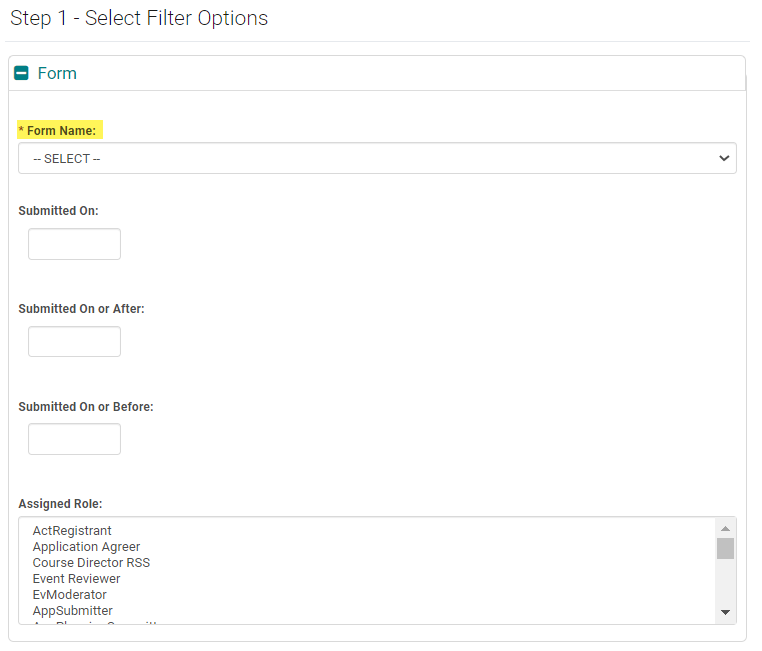Select Application Agreer role option
The width and height of the screenshot is (762, 651).
pyautogui.click(x=86, y=546)
